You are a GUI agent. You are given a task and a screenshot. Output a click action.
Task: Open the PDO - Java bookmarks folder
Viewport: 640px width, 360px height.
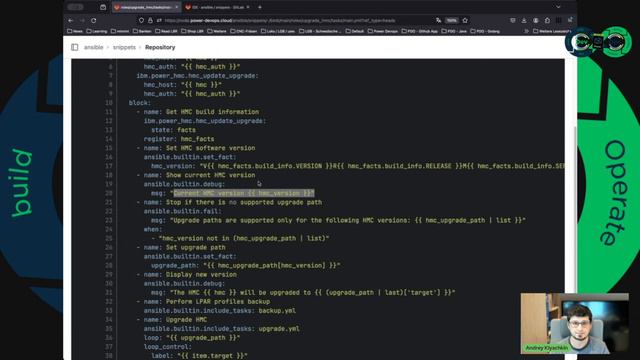point(454,31)
